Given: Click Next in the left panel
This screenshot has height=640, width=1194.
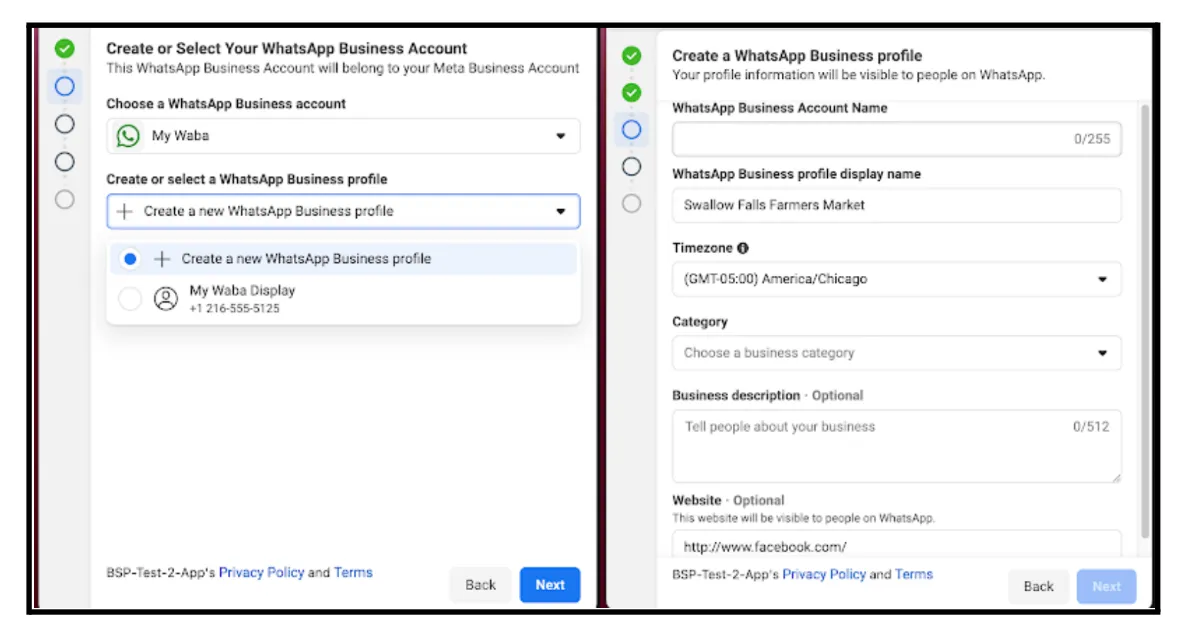Looking at the screenshot, I should pyautogui.click(x=550, y=585).
